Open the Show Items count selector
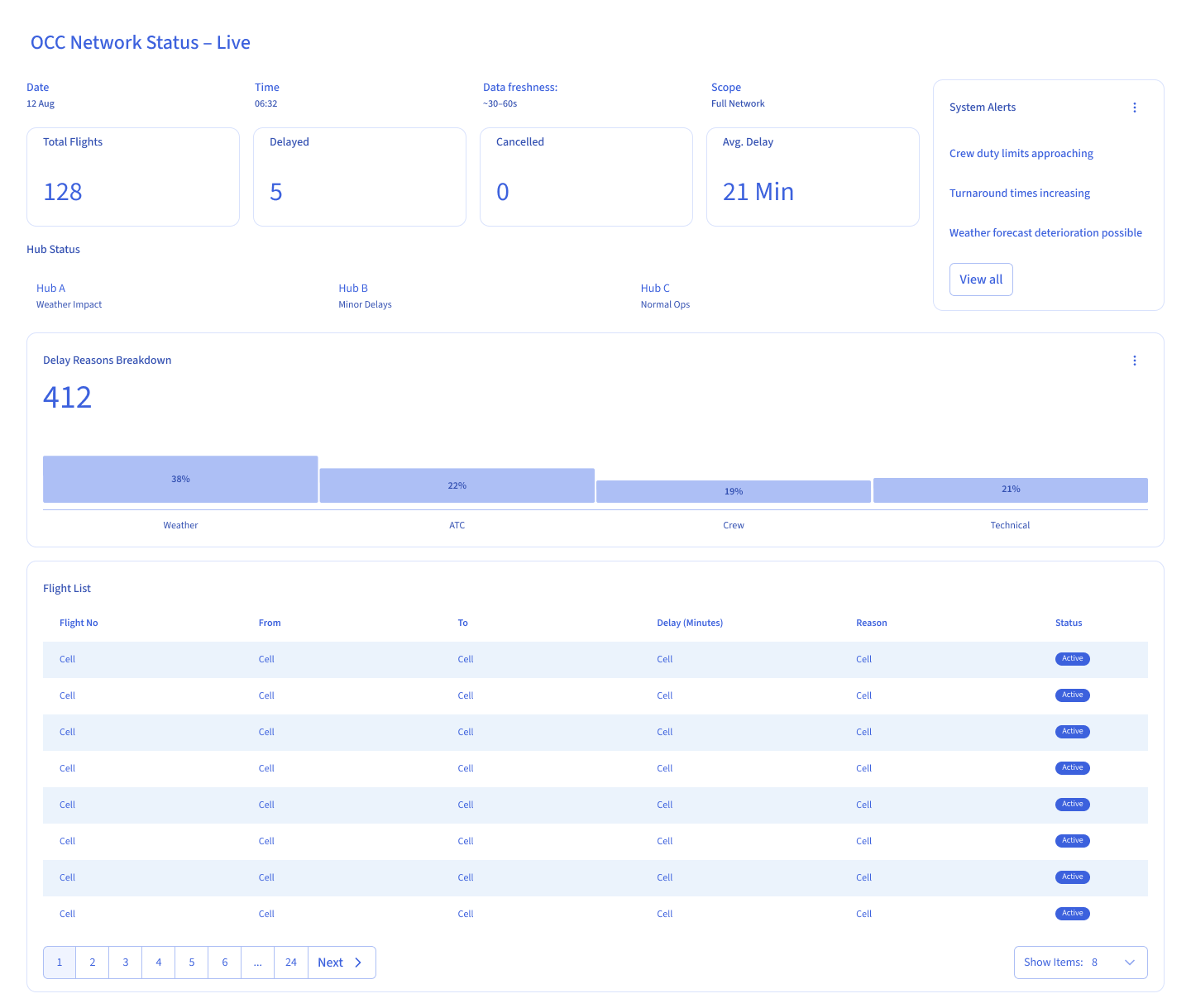The width and height of the screenshot is (1191, 1008). (x=1080, y=962)
